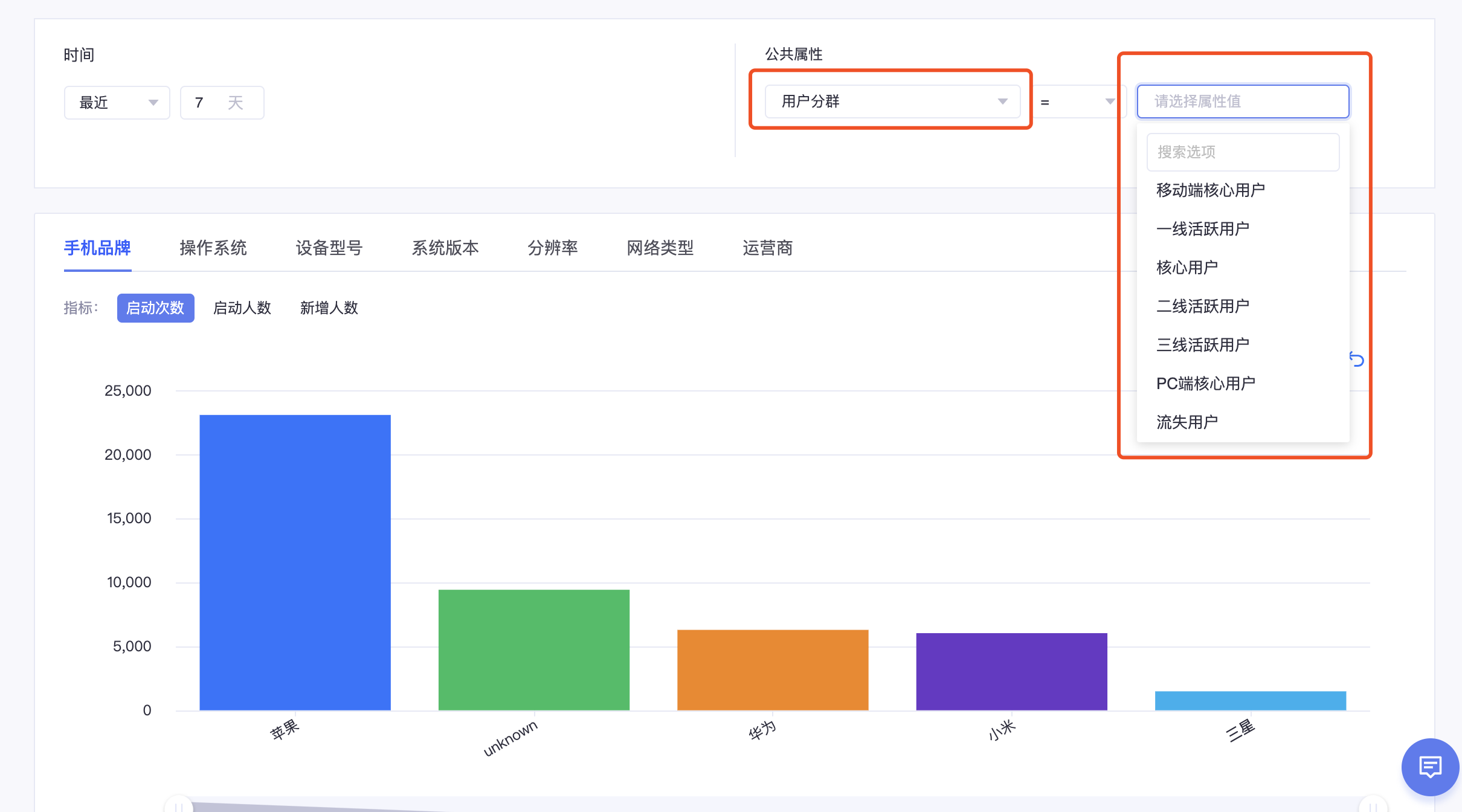
Task: Click the left zoom slider handle
Action: coord(179,805)
